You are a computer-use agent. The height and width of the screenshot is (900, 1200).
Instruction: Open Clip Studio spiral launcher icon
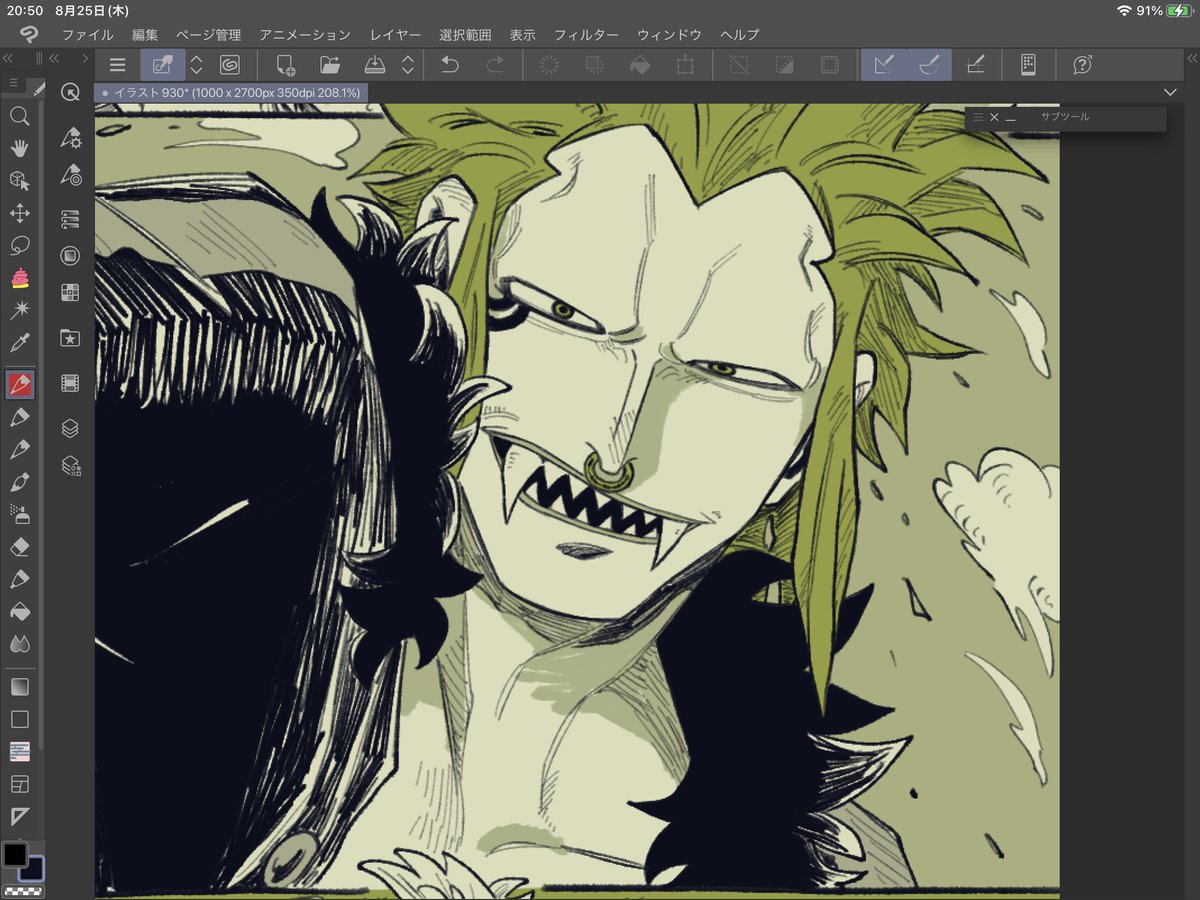(229, 65)
